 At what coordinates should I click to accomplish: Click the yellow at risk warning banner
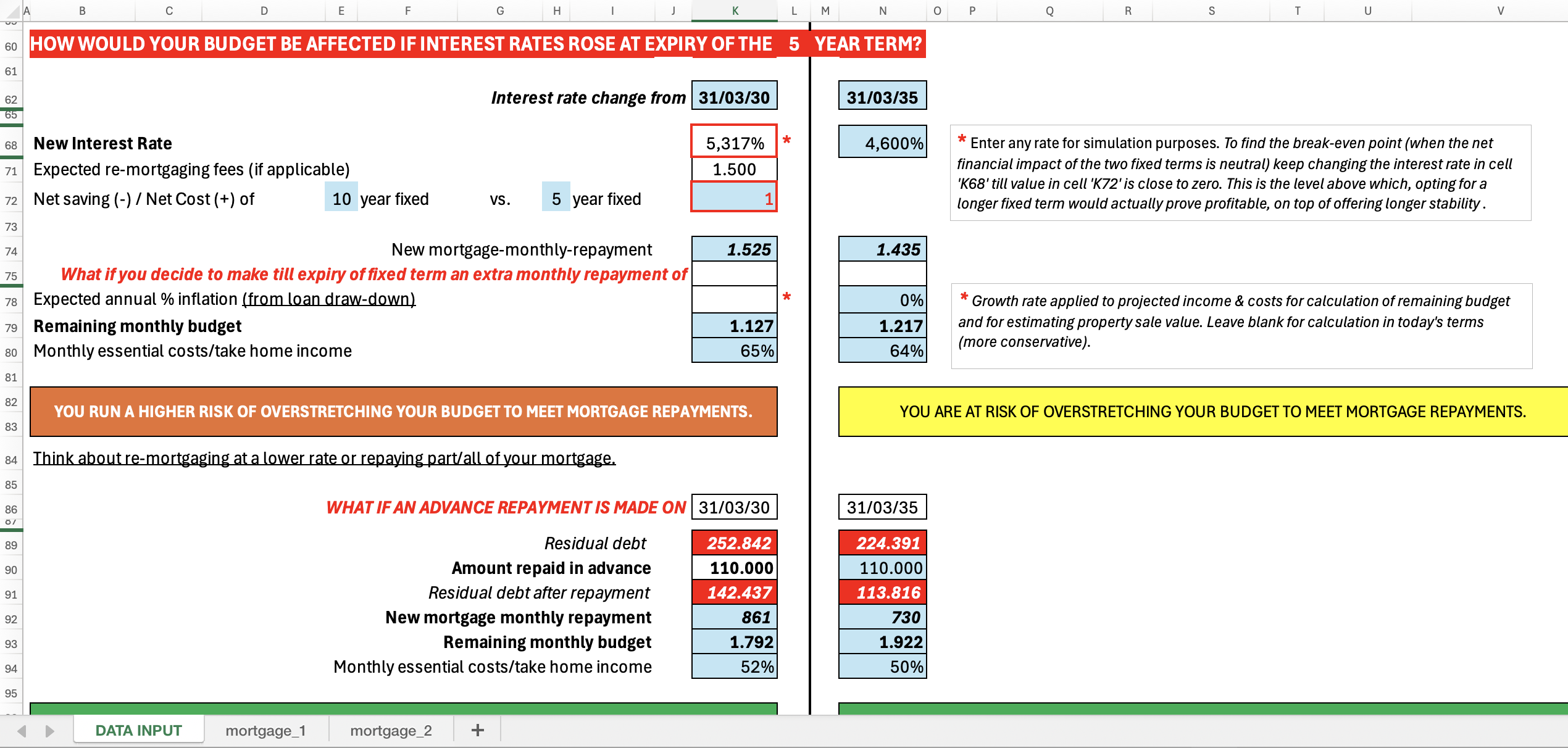point(1203,412)
